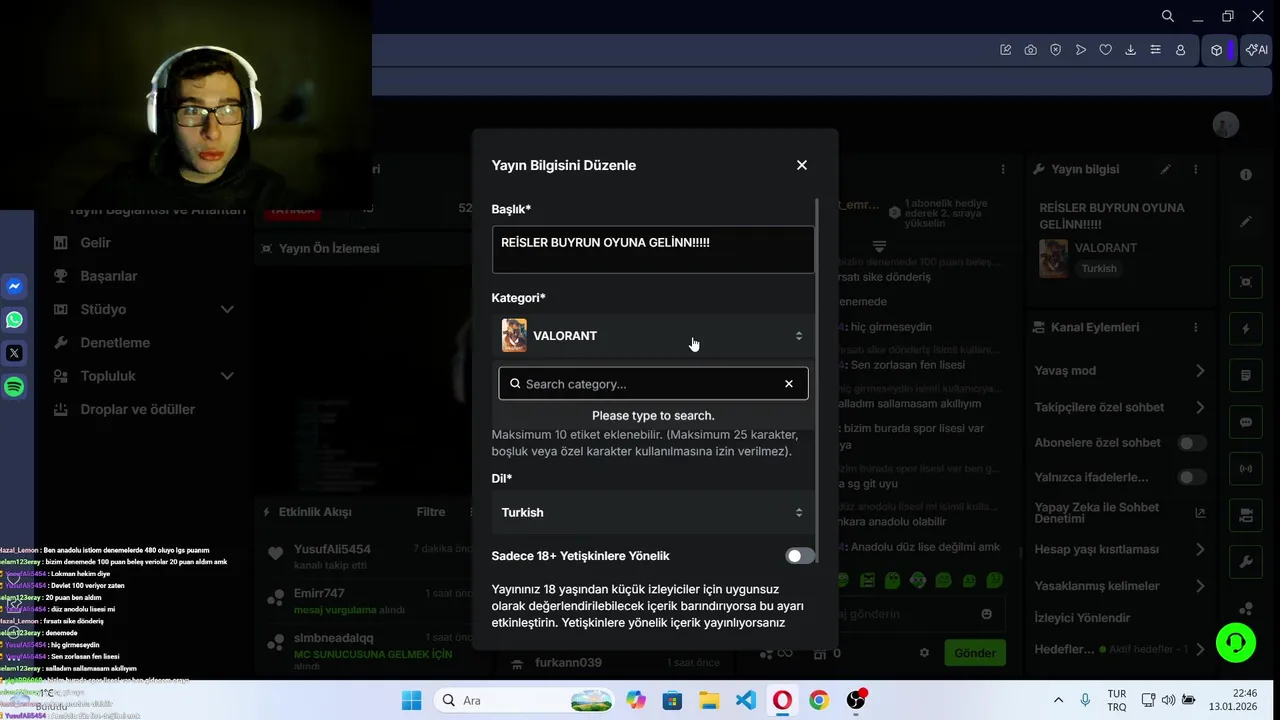Open OBS Studio from taskbar

[856, 701]
